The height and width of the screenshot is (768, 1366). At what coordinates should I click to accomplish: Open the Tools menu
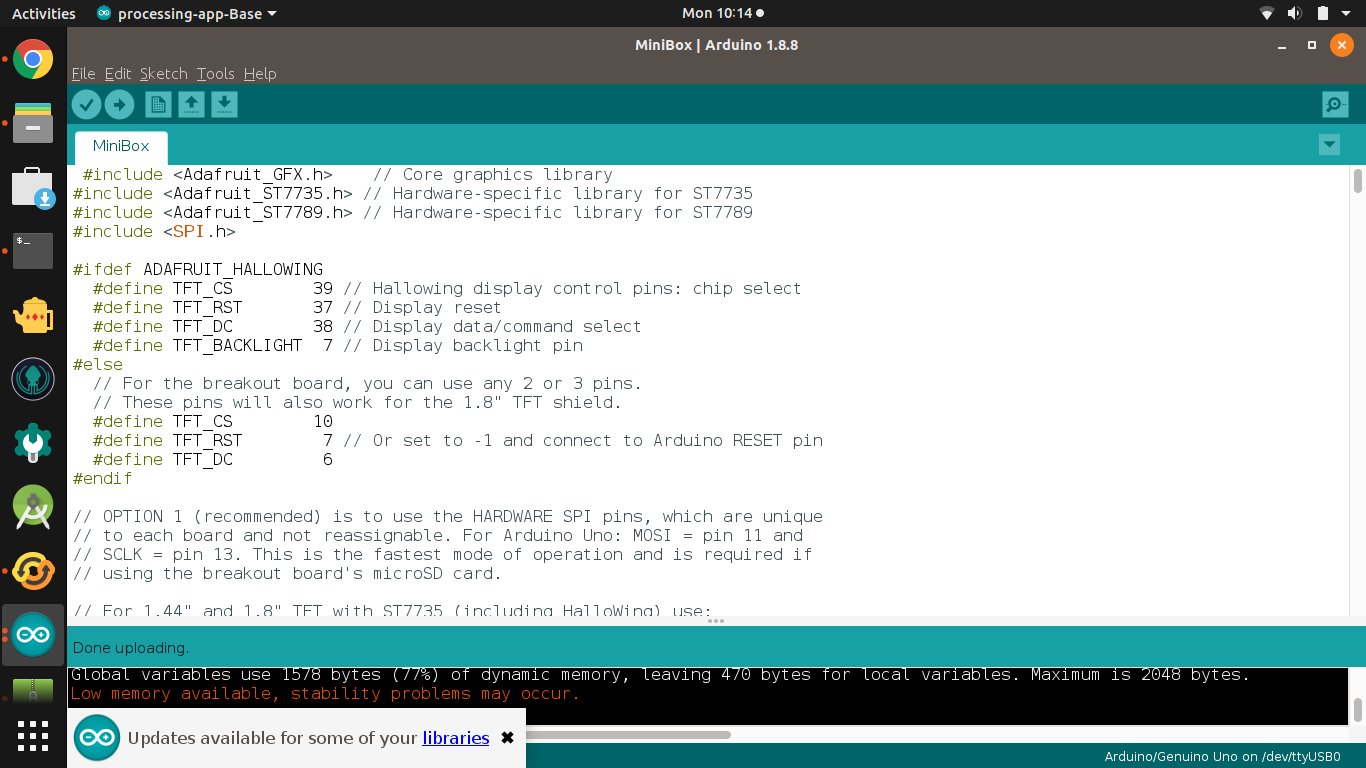tap(216, 74)
